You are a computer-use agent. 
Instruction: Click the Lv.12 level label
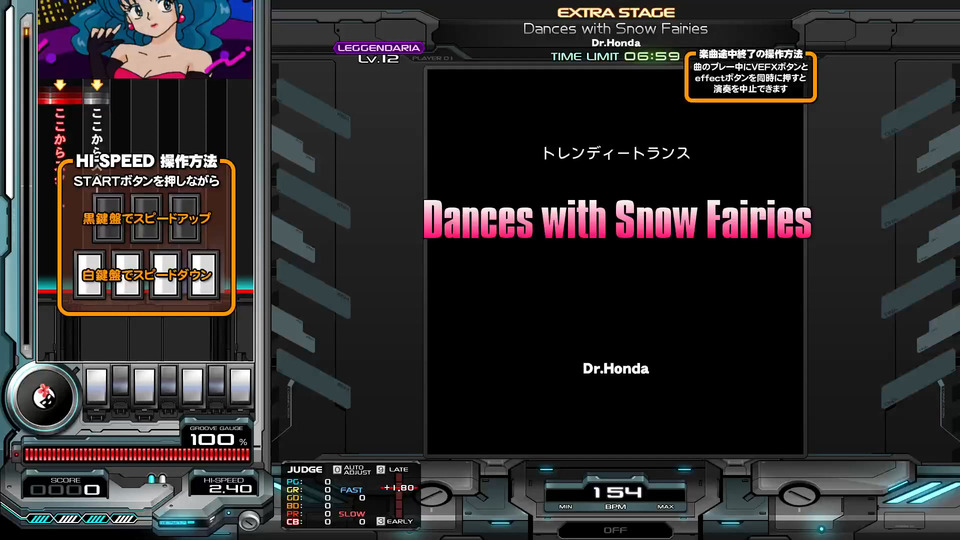[378, 59]
